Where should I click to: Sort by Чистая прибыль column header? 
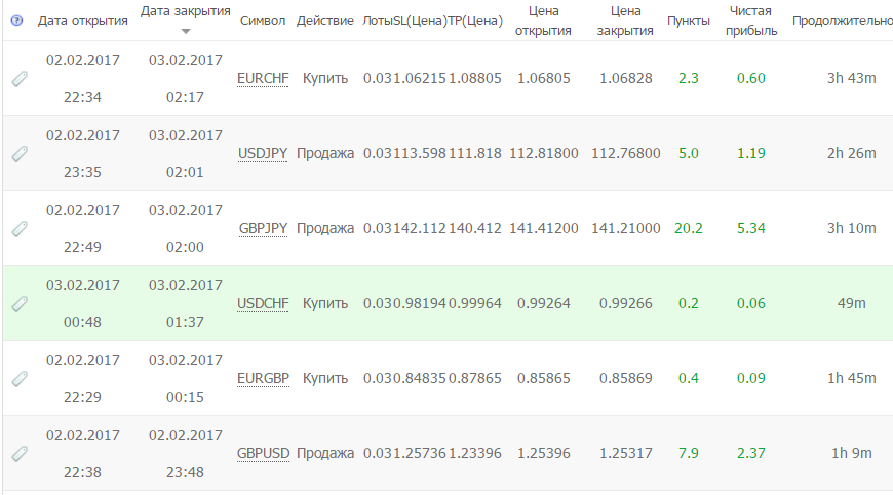tap(751, 21)
